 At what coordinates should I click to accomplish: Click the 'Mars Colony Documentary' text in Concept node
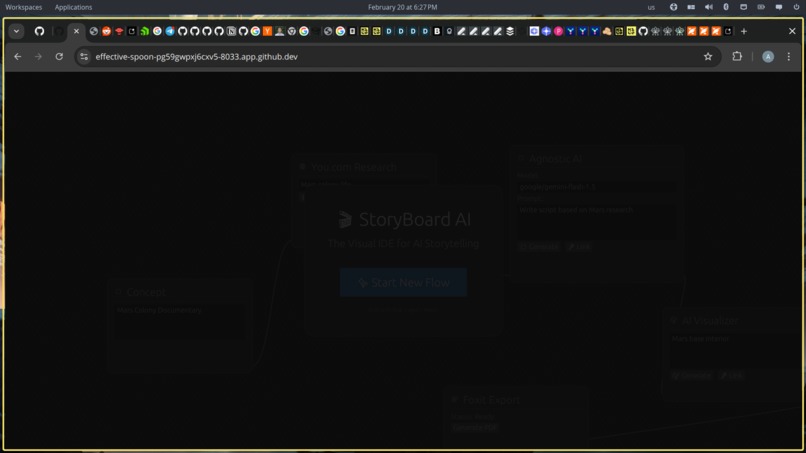point(159,311)
